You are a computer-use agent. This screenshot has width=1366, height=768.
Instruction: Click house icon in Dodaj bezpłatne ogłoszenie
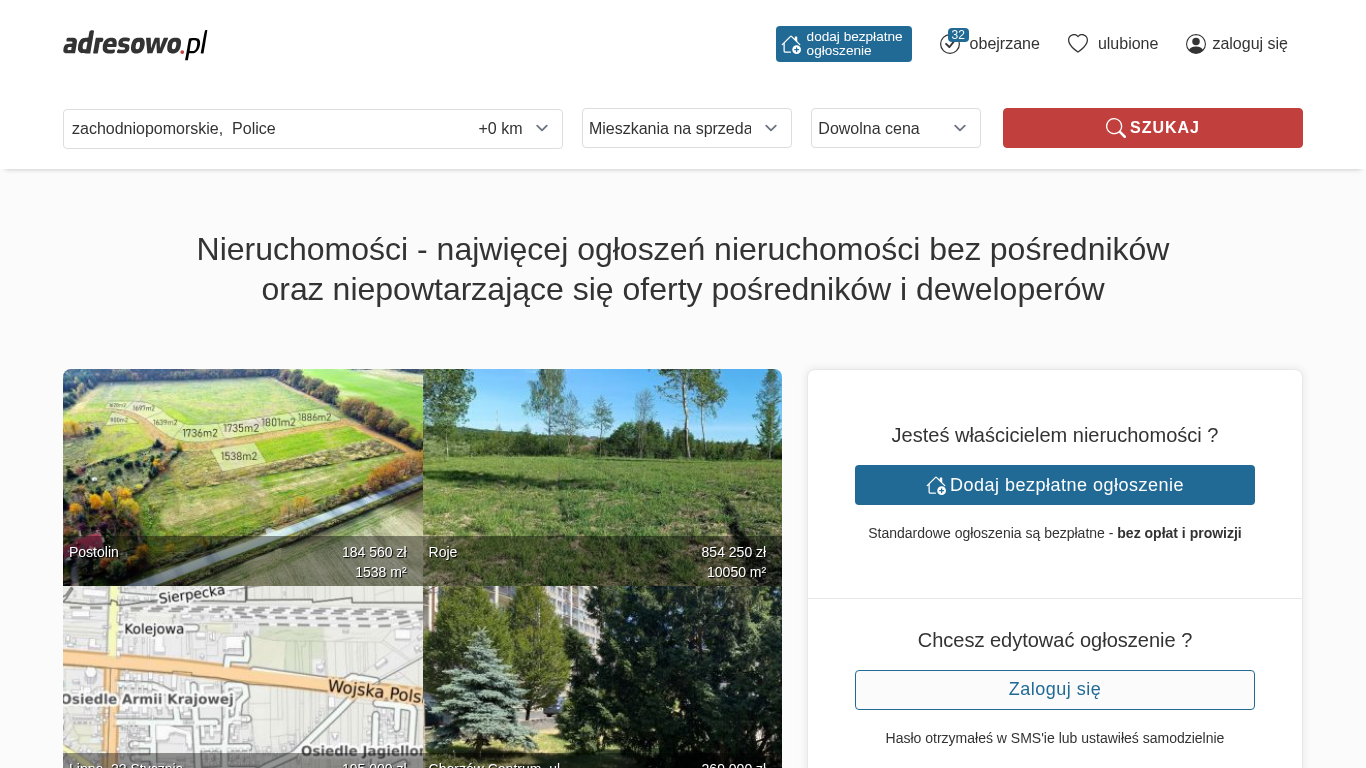(936, 485)
